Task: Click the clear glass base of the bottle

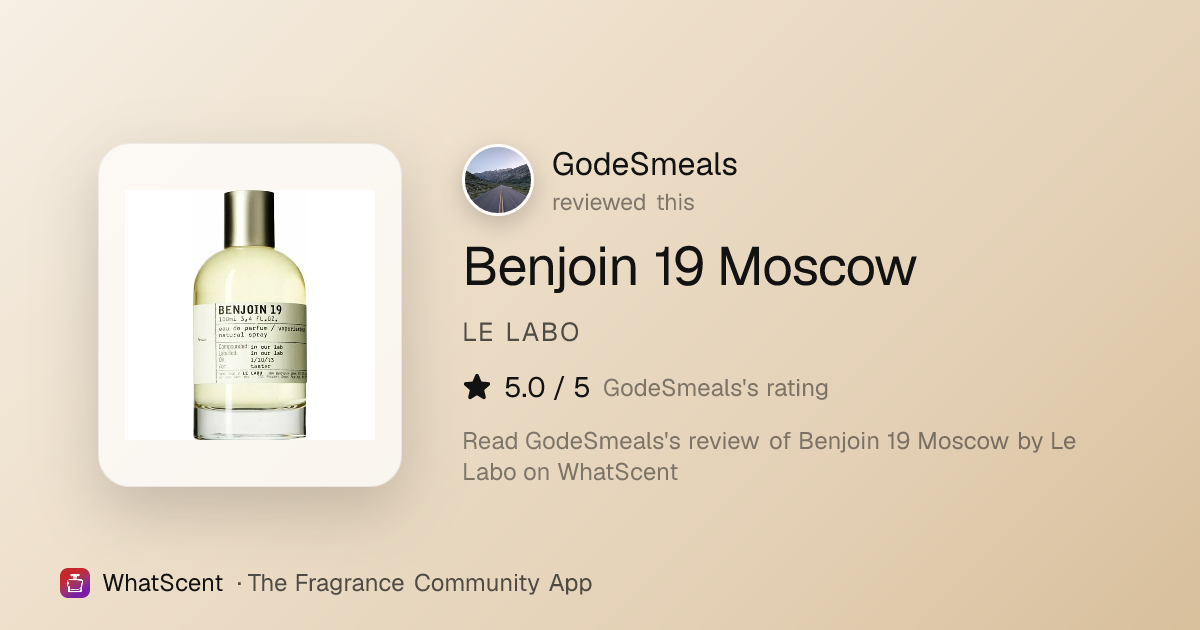Action: click(x=250, y=423)
